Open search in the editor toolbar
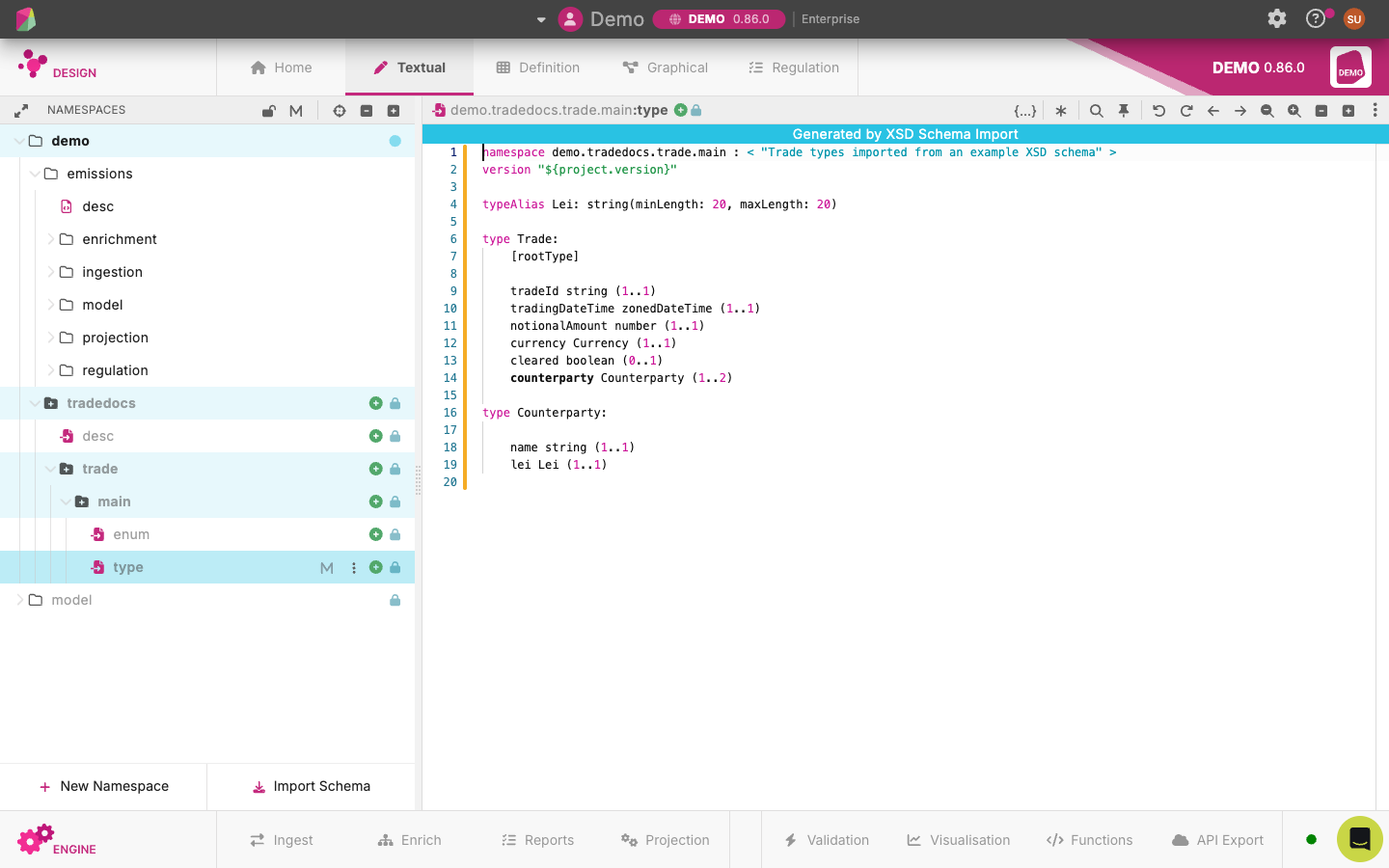 (1097, 111)
